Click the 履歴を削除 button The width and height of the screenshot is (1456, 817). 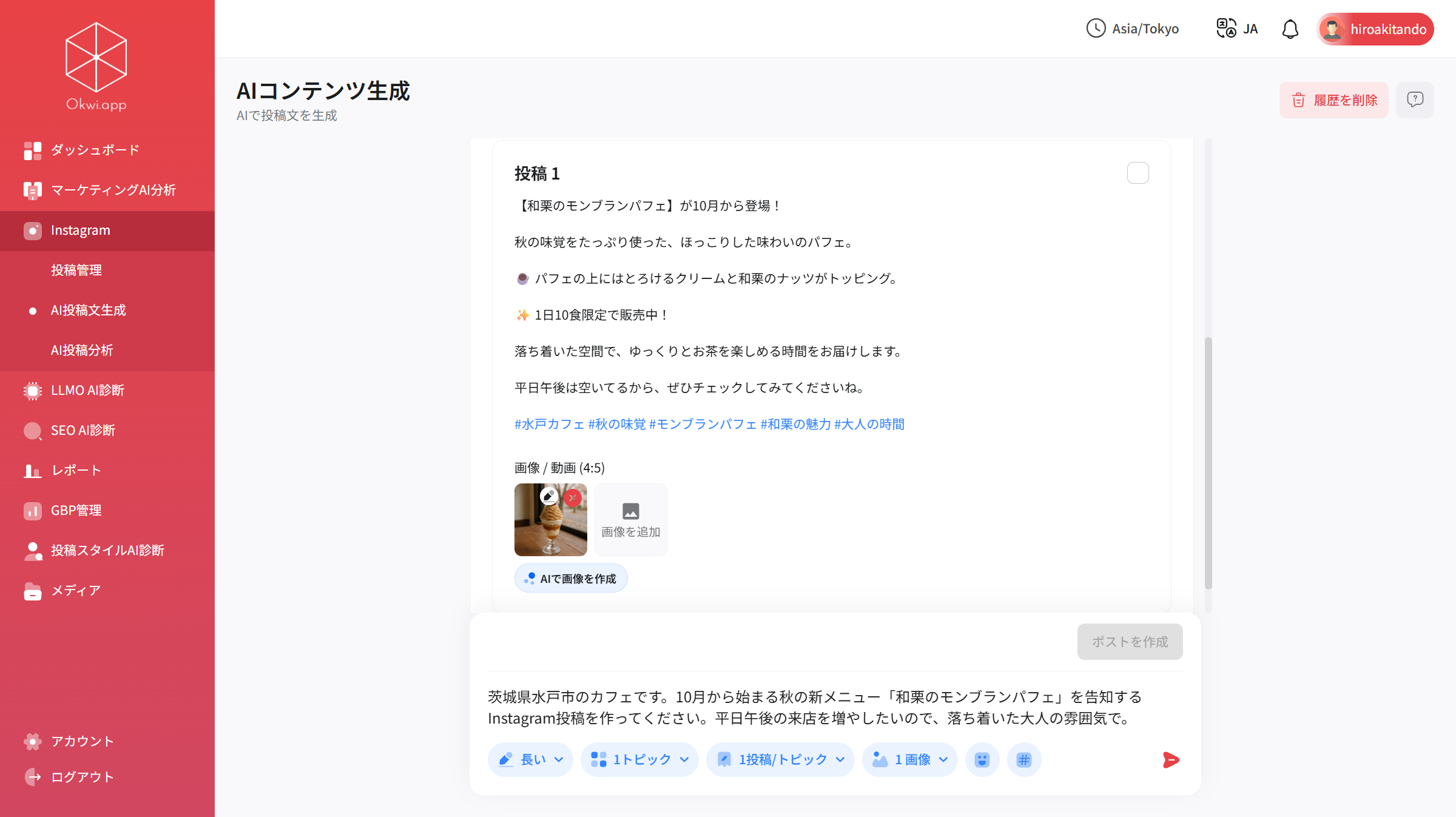click(x=1334, y=99)
